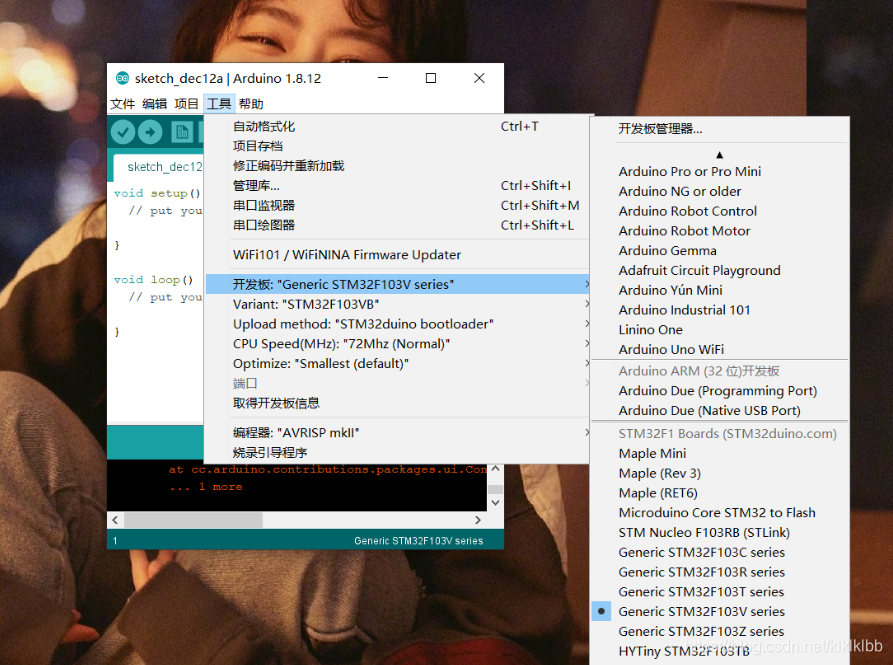Choose 修正编码并重新加载 menu entry
The image size is (893, 665).
pos(397,166)
